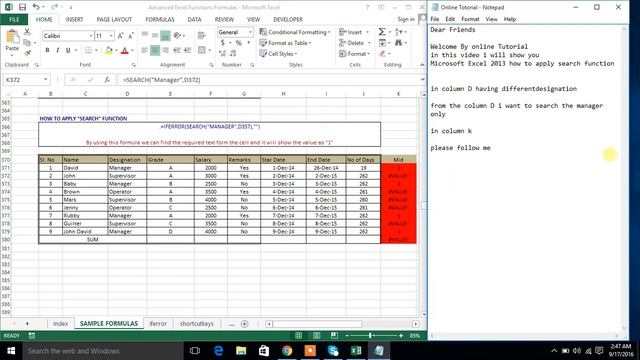Decrease font size with the smaller A icon

(131, 36)
